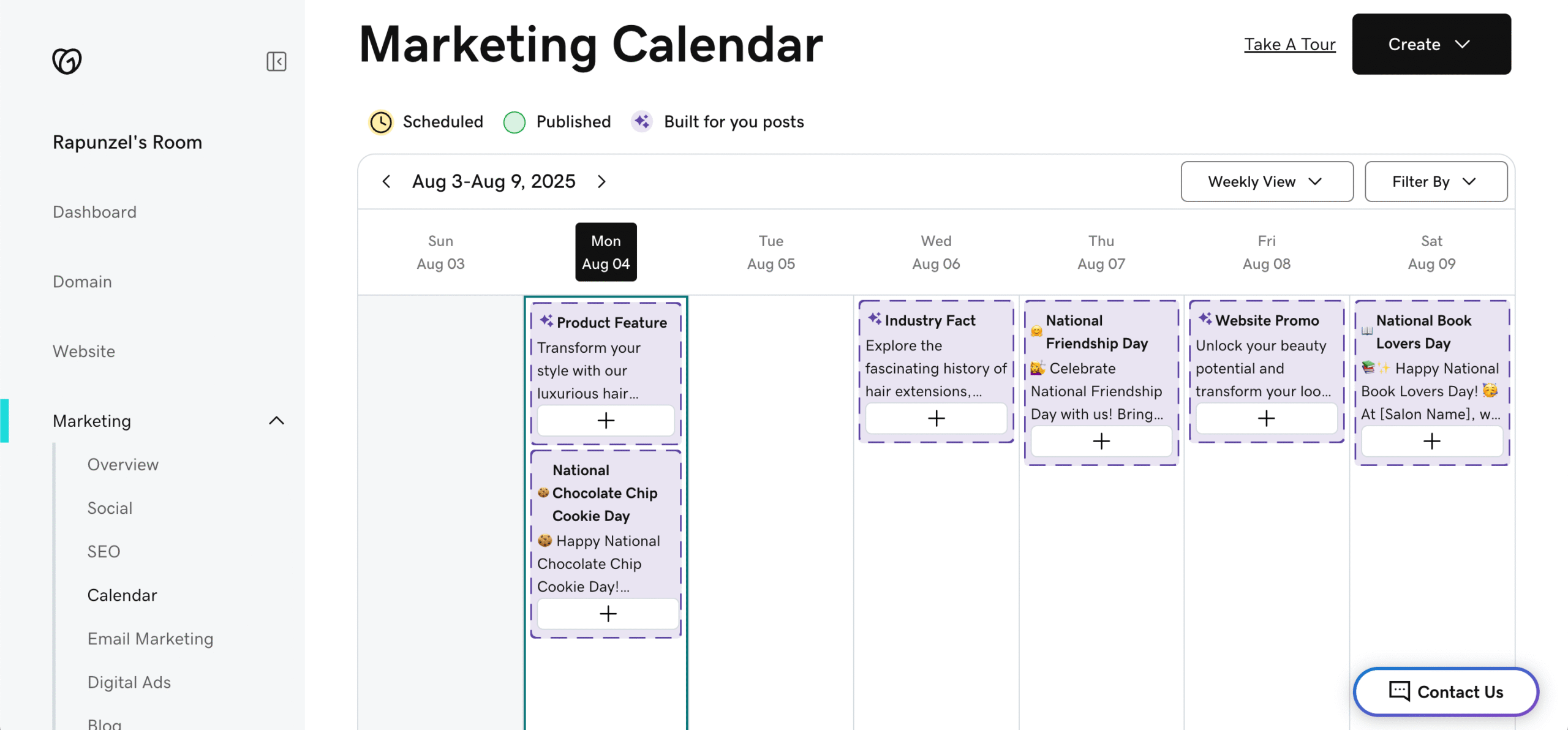The width and height of the screenshot is (1568, 730).
Task: Go to the previous week arrow
Action: point(386,181)
